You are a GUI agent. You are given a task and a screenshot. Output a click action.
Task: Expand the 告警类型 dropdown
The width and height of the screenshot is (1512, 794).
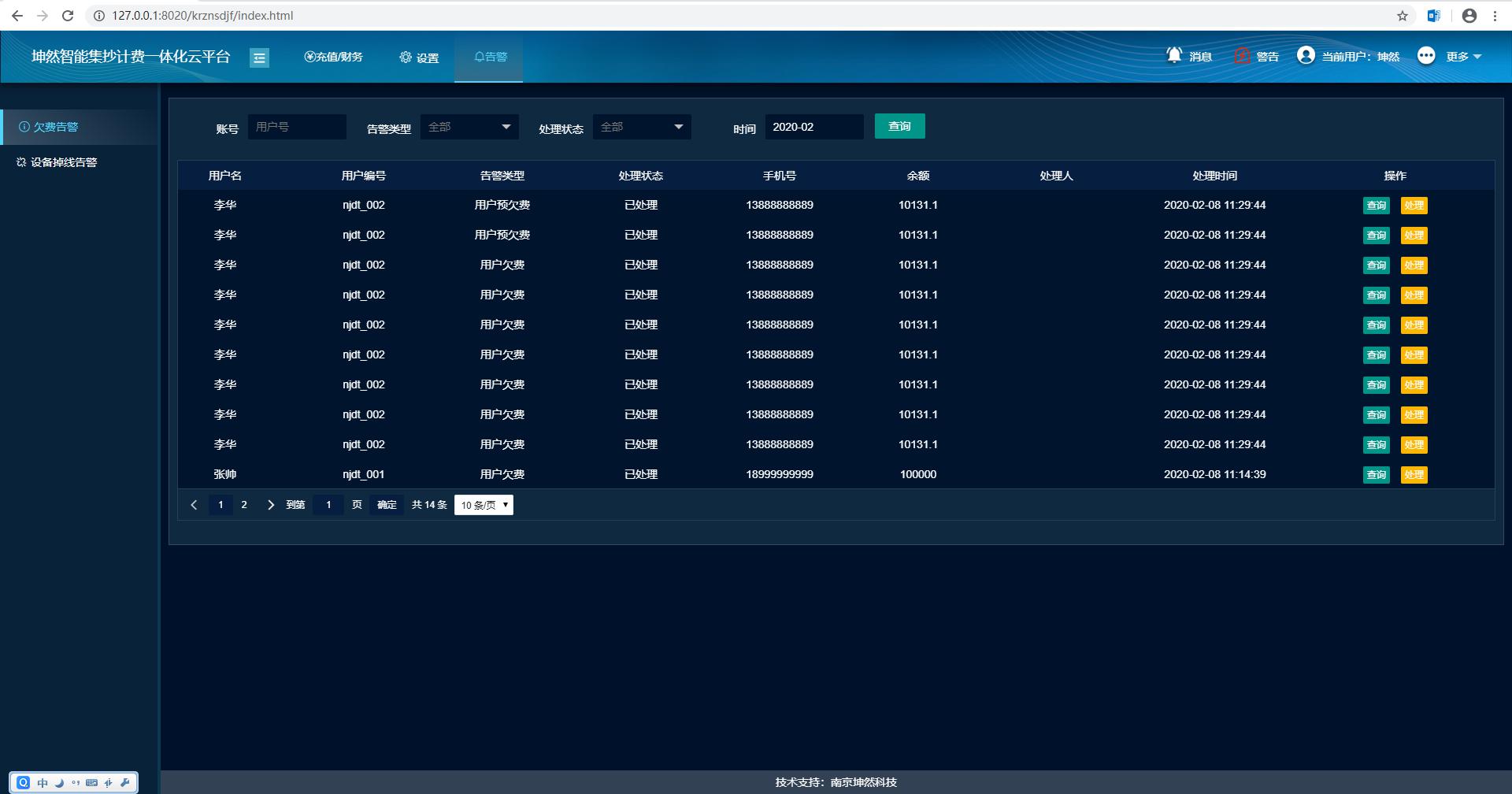469,127
